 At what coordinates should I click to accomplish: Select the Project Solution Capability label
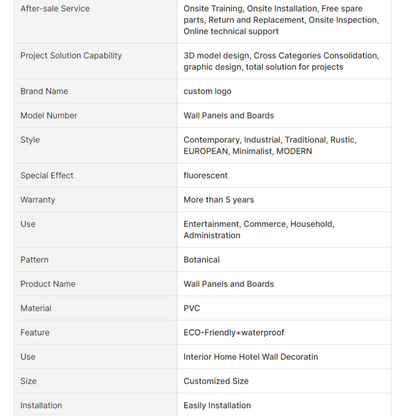coord(71,56)
